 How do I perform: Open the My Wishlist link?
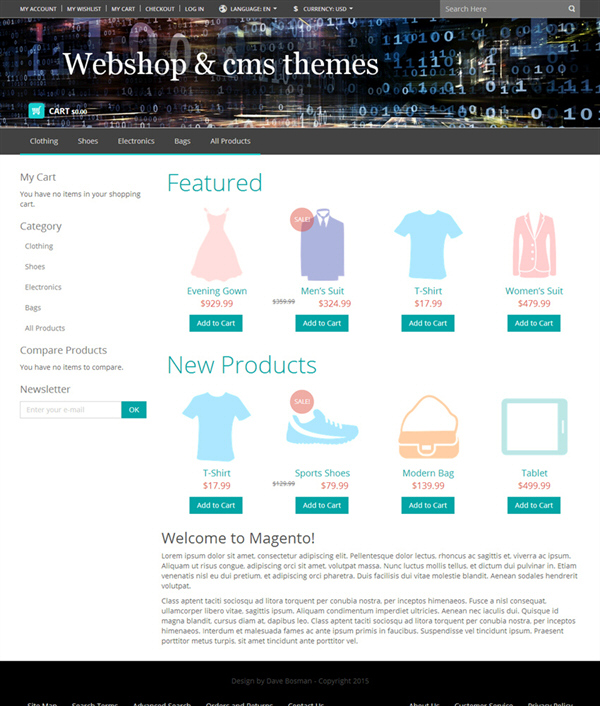pyautogui.click(x=84, y=9)
